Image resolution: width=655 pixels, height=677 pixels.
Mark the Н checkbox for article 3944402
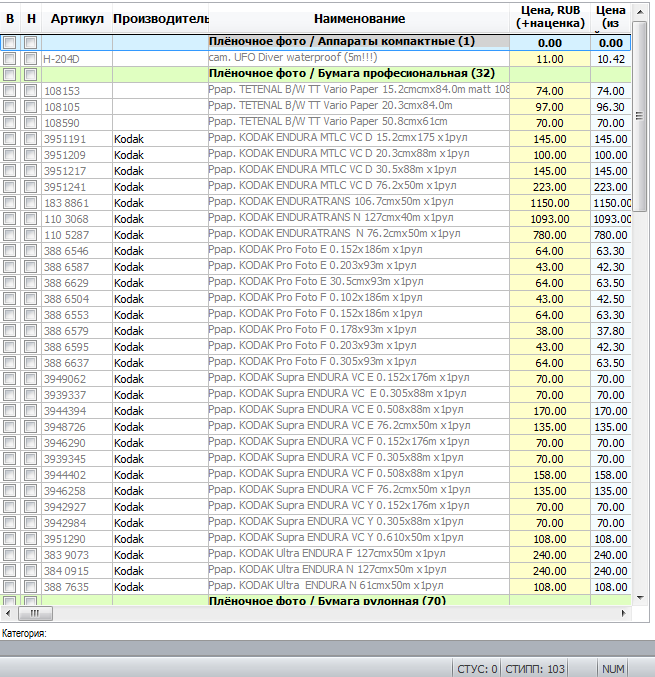pyautogui.click(x=30, y=474)
